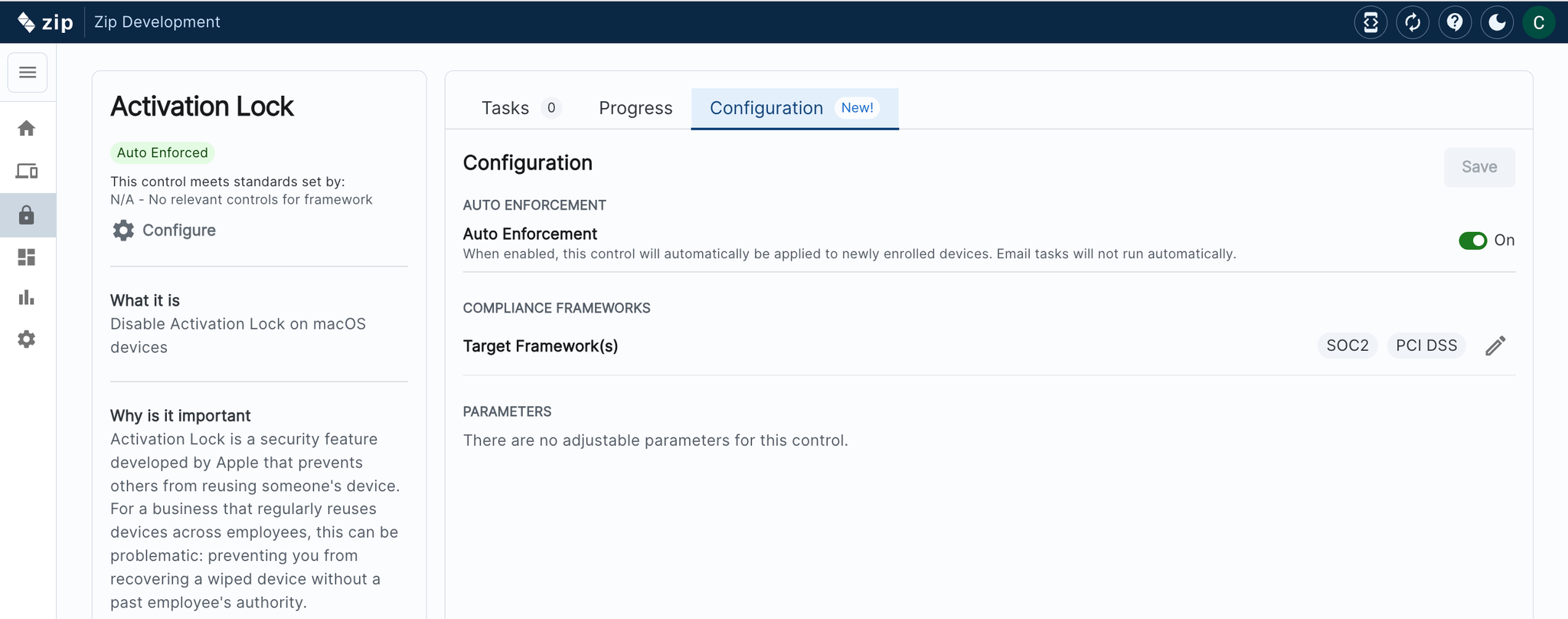Open the help question mark icon
The height and width of the screenshot is (619, 1568).
click(x=1455, y=22)
